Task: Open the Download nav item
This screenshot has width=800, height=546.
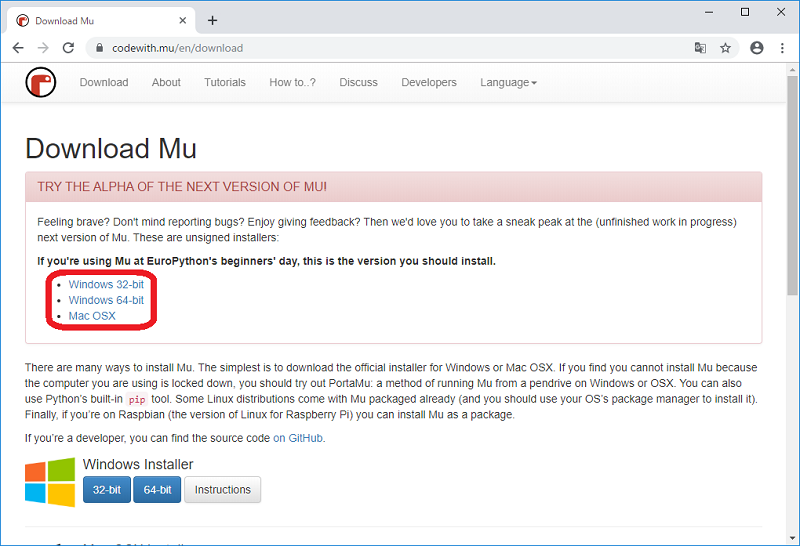Action: click(x=104, y=82)
